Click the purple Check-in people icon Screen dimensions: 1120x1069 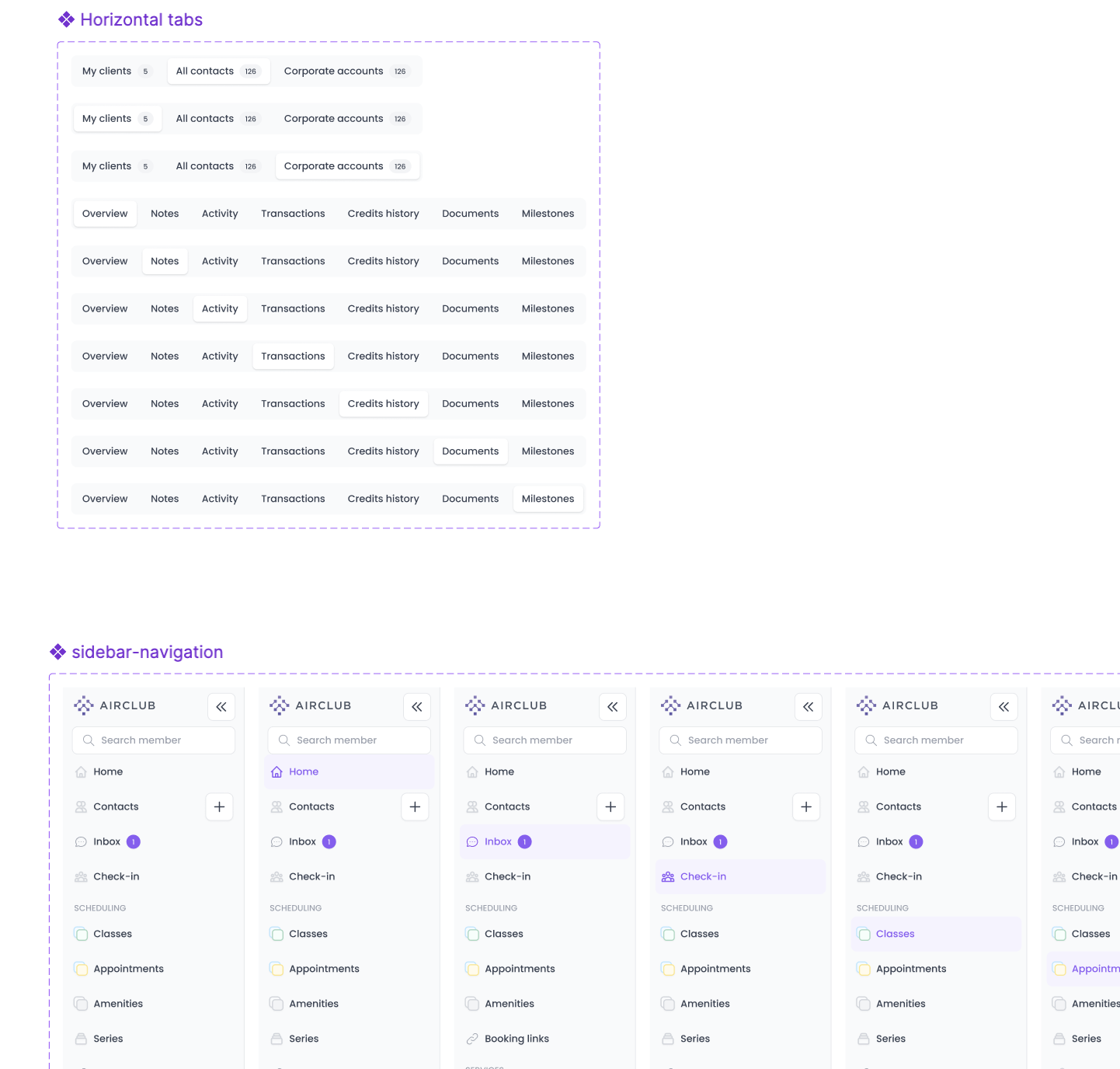pyautogui.click(x=668, y=876)
